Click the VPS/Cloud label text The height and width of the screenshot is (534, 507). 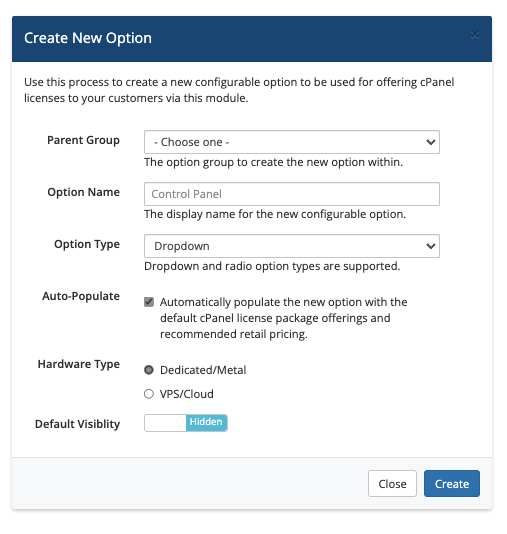187,394
